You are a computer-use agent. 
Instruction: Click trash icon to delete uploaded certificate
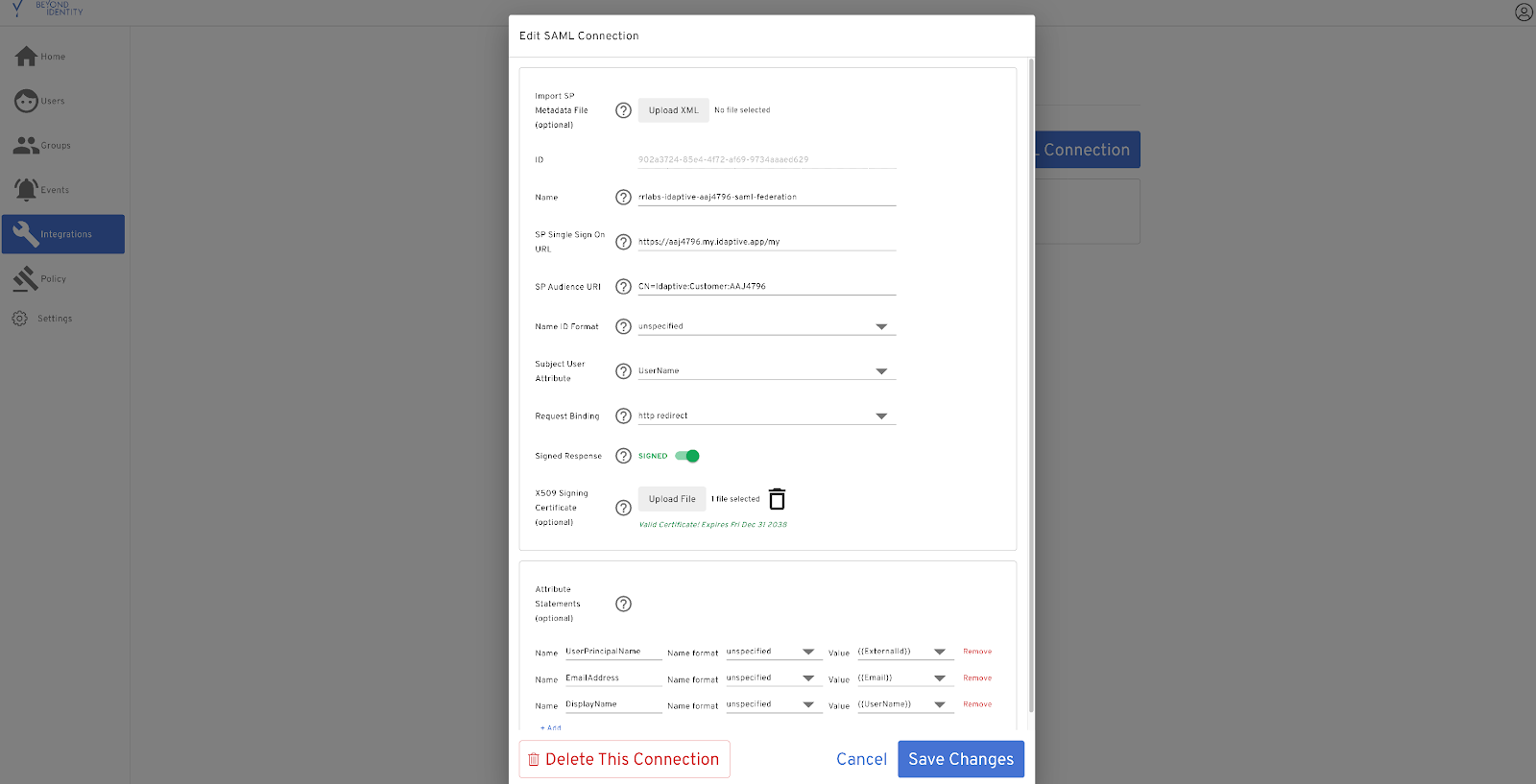tap(778, 499)
